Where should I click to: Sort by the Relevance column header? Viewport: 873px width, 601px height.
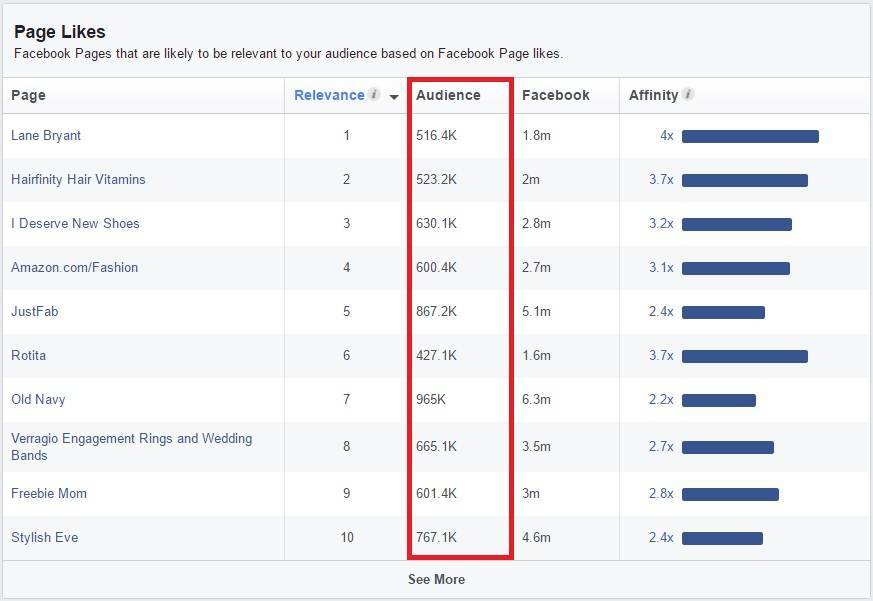[x=329, y=95]
